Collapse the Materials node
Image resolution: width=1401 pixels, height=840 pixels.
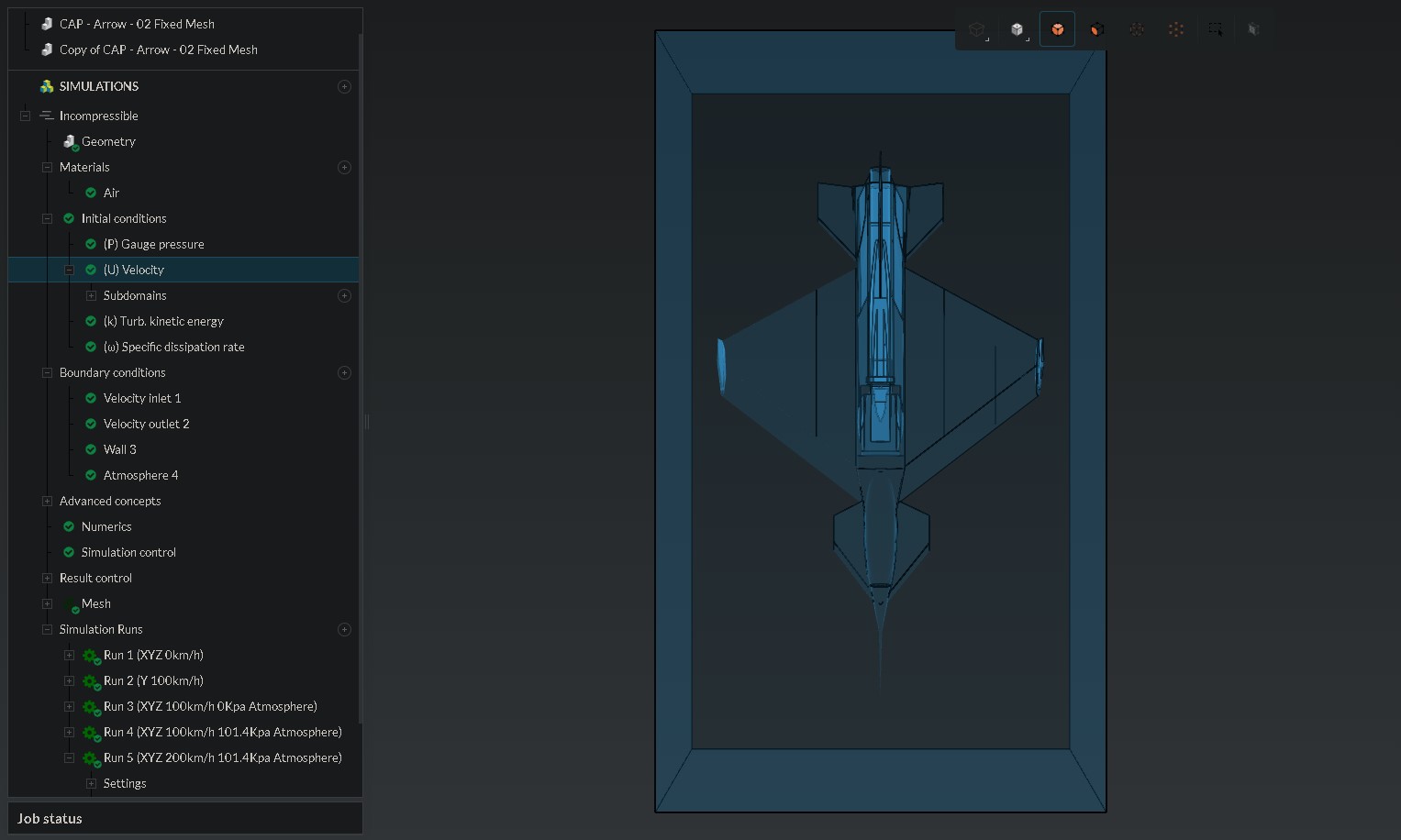coord(47,167)
